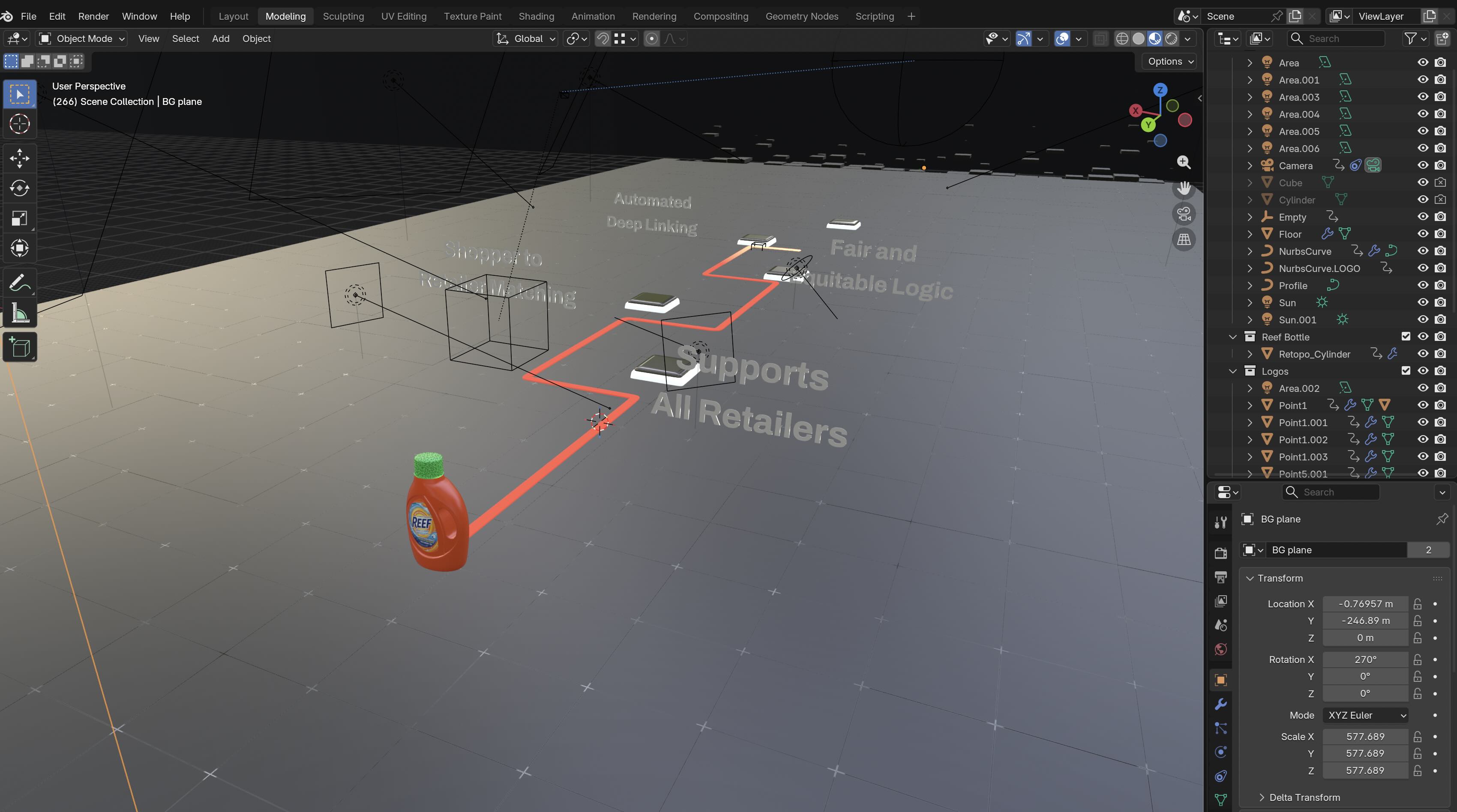Click the fake user count 2 button

tap(1428, 549)
